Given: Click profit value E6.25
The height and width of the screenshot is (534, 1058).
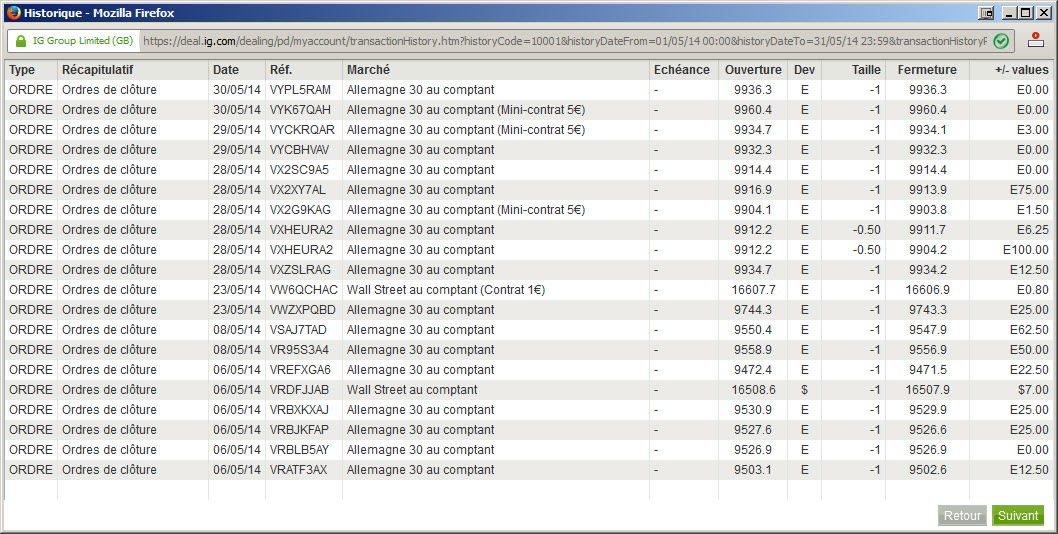Looking at the screenshot, I should click(1033, 230).
